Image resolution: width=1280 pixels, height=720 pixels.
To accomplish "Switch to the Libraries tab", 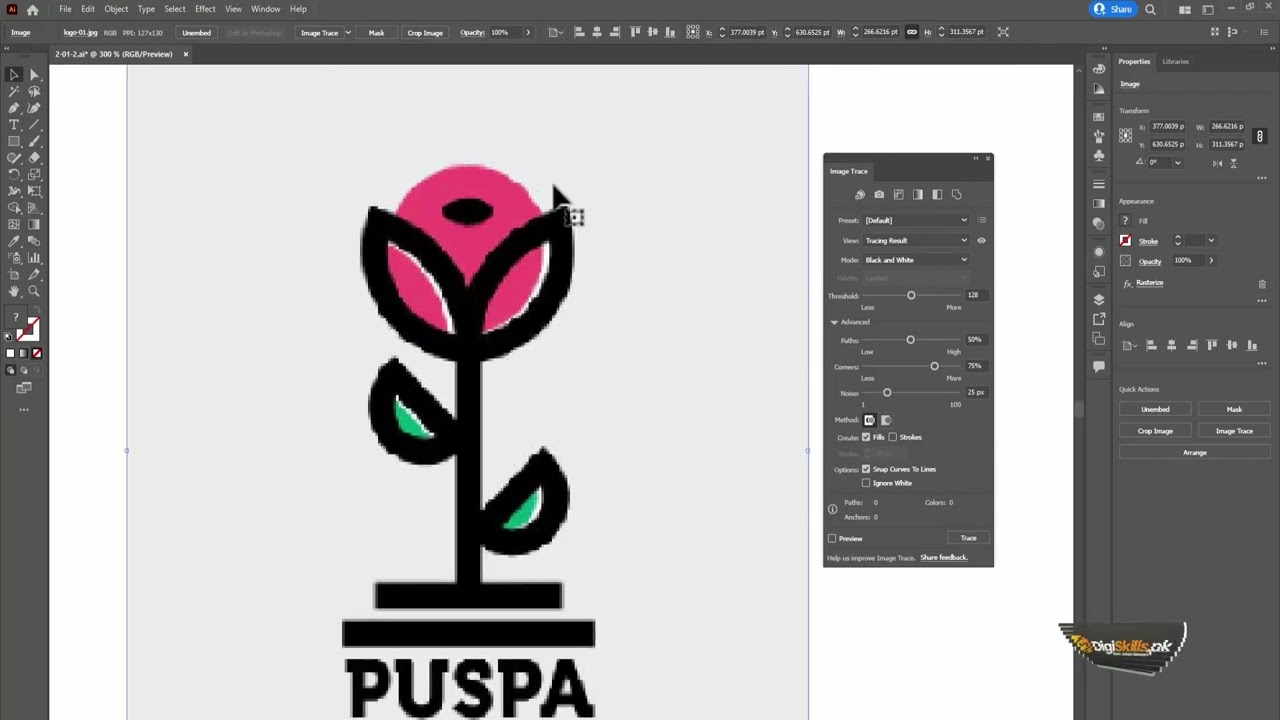I will [x=1176, y=62].
